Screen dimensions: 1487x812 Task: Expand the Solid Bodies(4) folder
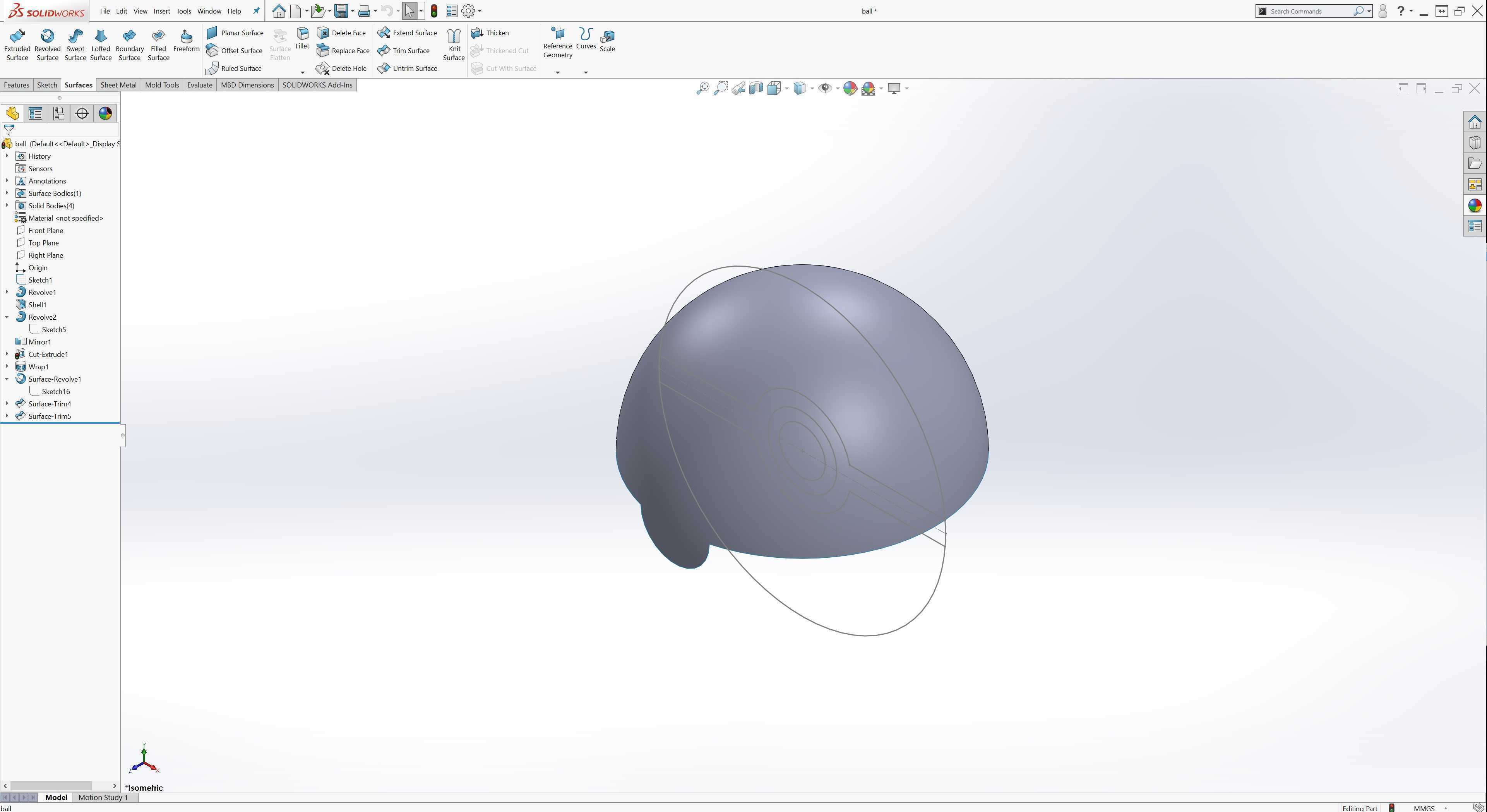pyautogui.click(x=6, y=206)
